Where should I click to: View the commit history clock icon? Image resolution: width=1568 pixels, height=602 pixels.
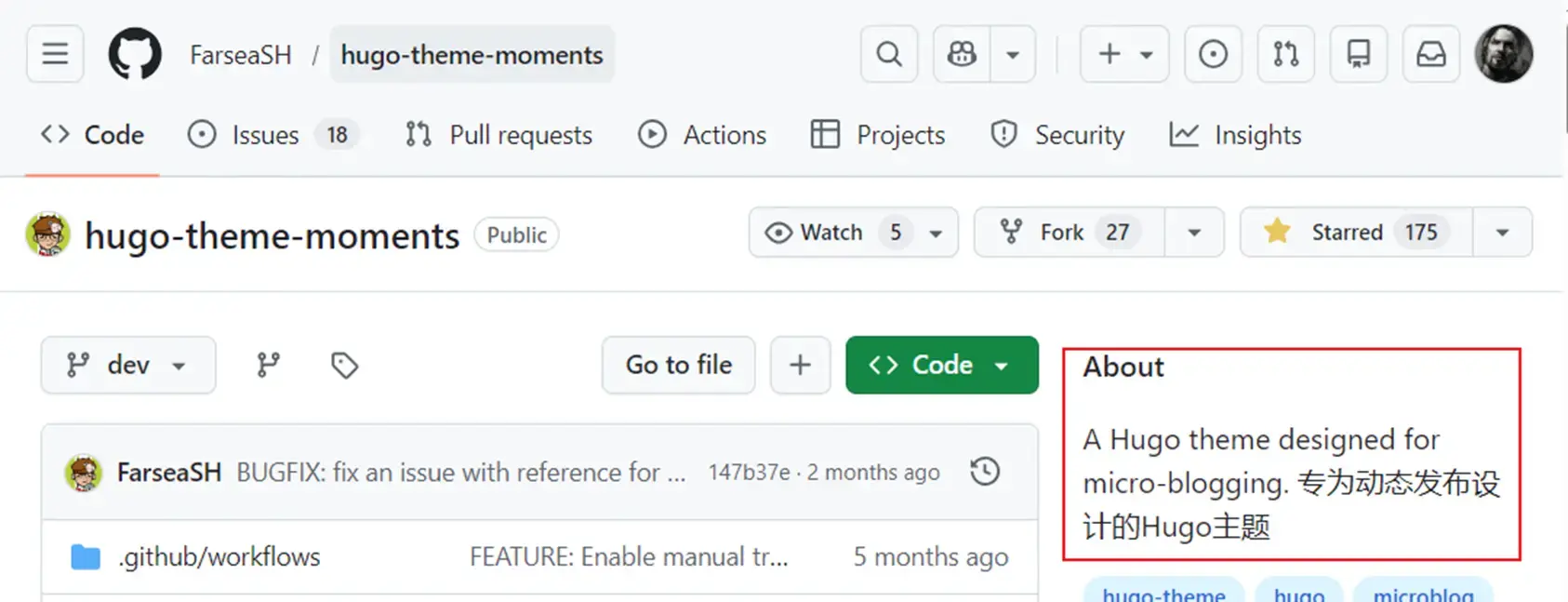pyautogui.click(x=985, y=472)
